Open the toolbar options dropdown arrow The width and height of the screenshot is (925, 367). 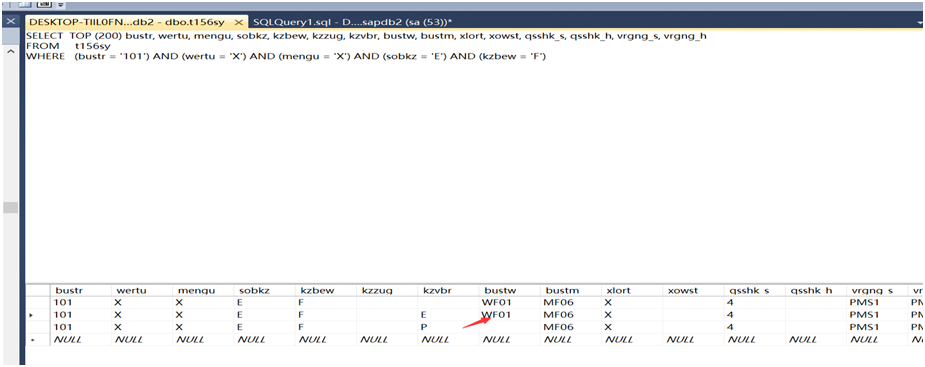point(60,5)
